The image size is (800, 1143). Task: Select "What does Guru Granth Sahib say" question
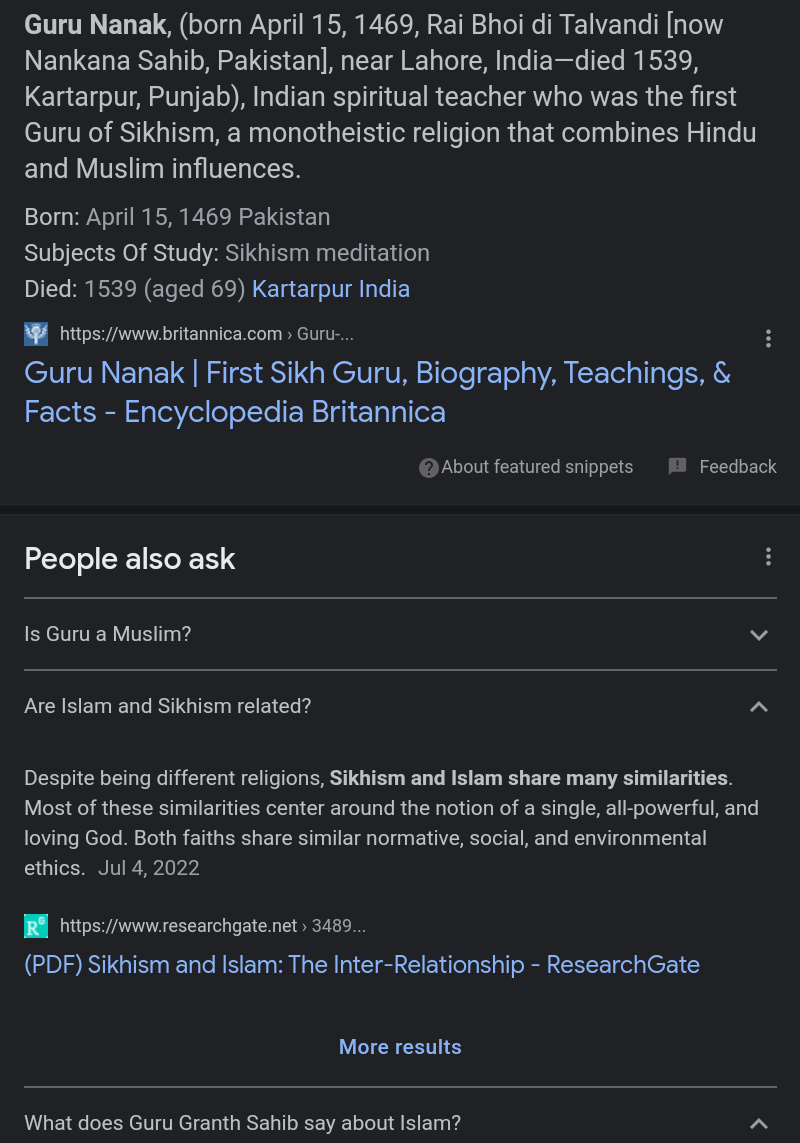(243, 1123)
